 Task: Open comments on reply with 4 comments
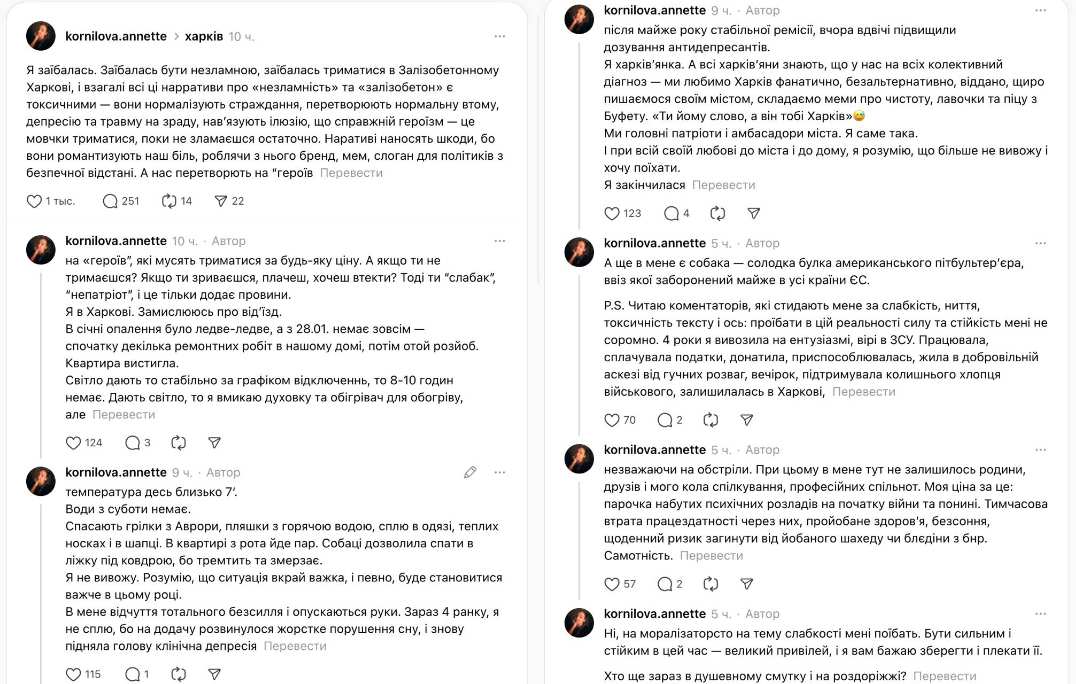(671, 213)
